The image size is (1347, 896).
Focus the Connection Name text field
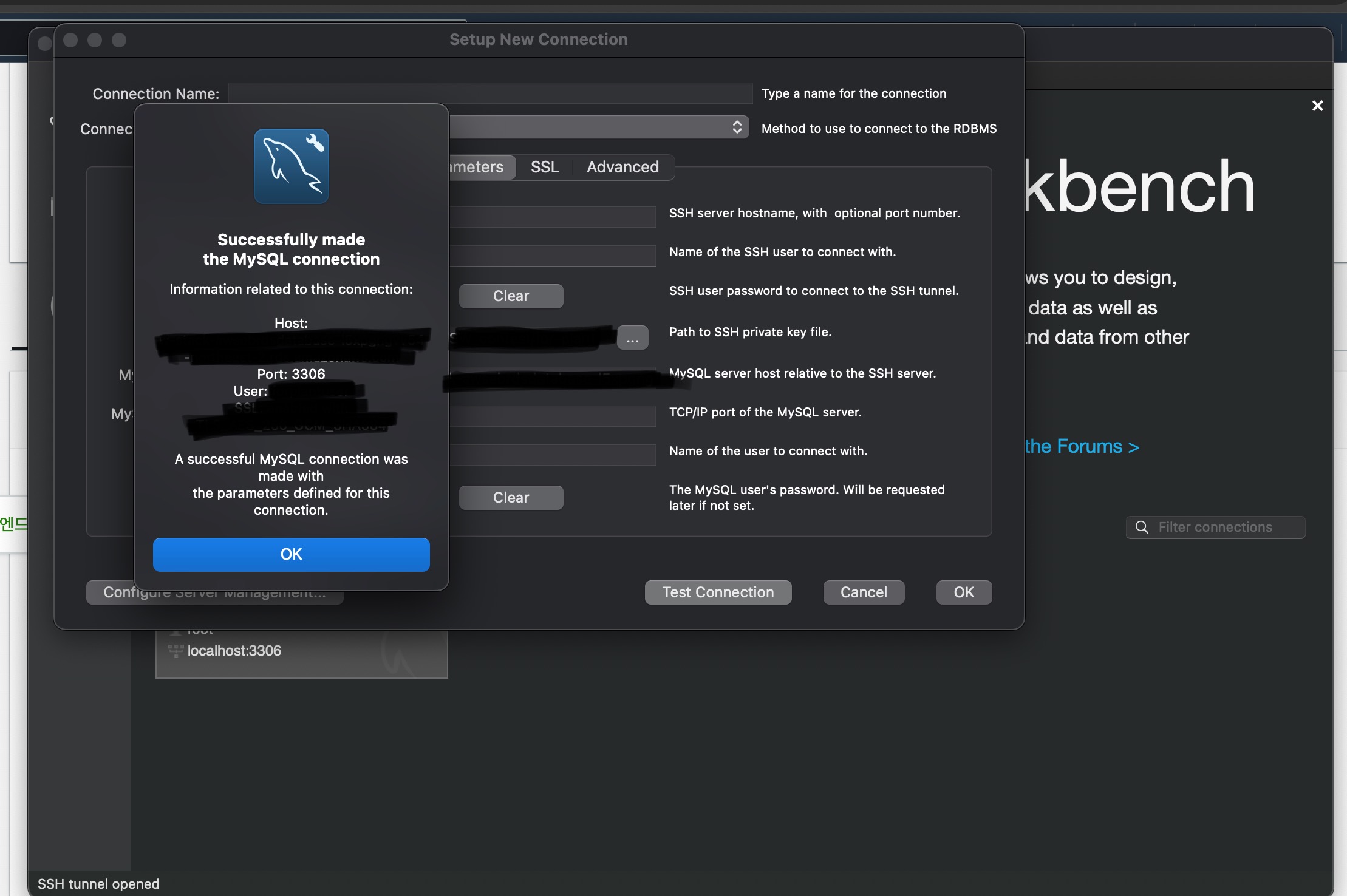click(x=489, y=93)
